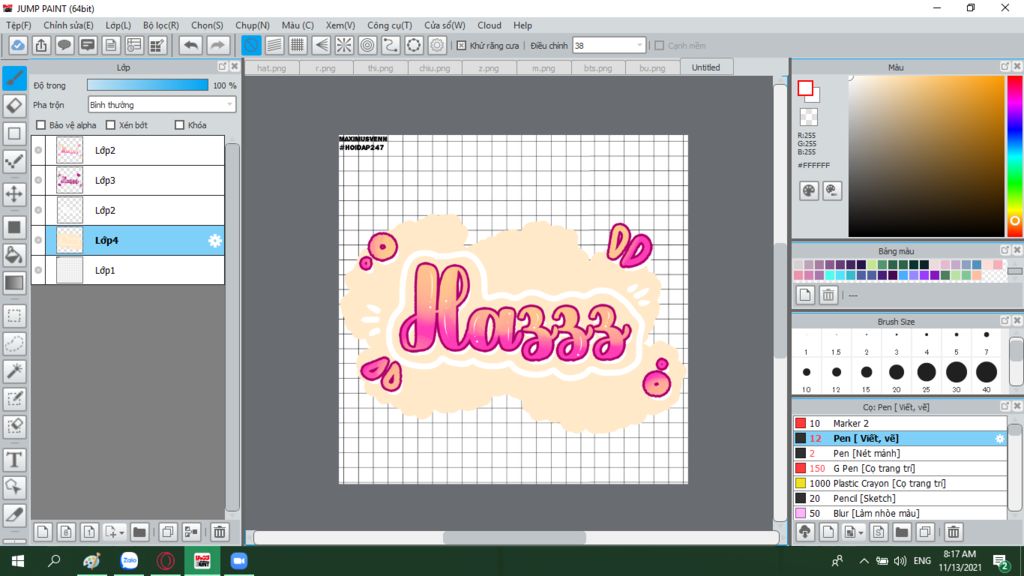
Task: Open the Công cụ(T) menu
Action: (389, 25)
